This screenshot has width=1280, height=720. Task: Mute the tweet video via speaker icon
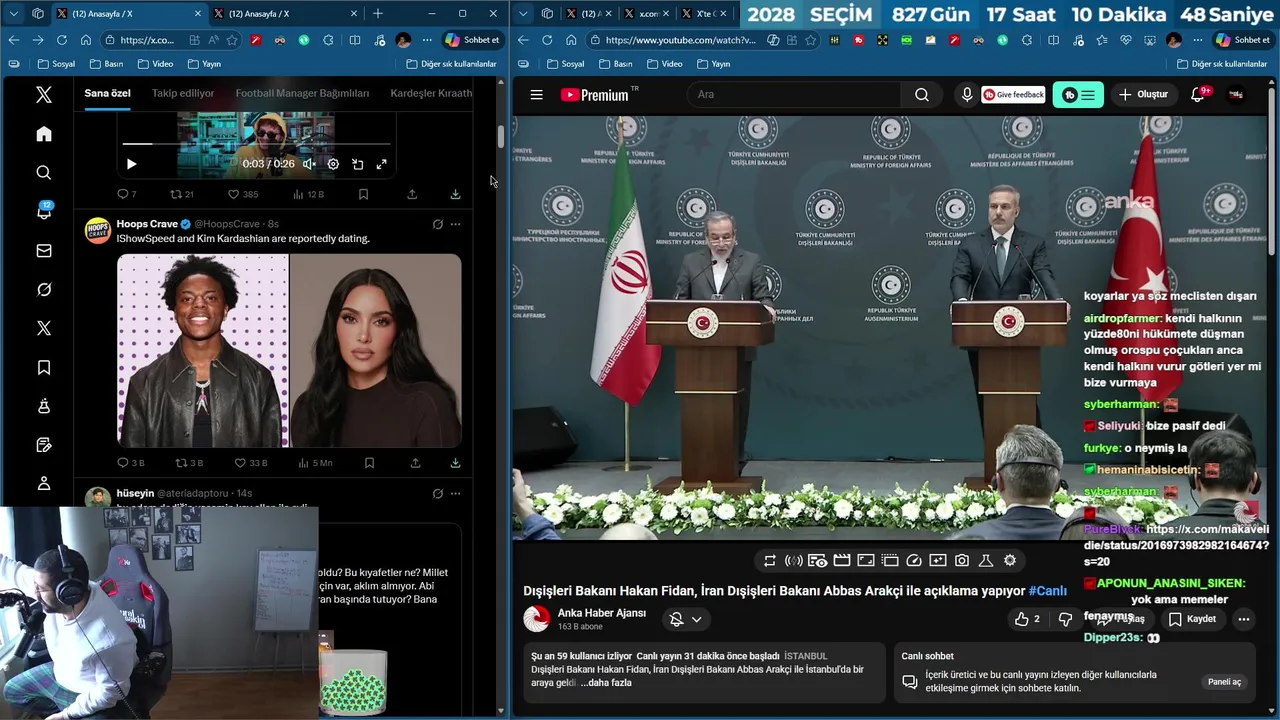[x=309, y=164]
